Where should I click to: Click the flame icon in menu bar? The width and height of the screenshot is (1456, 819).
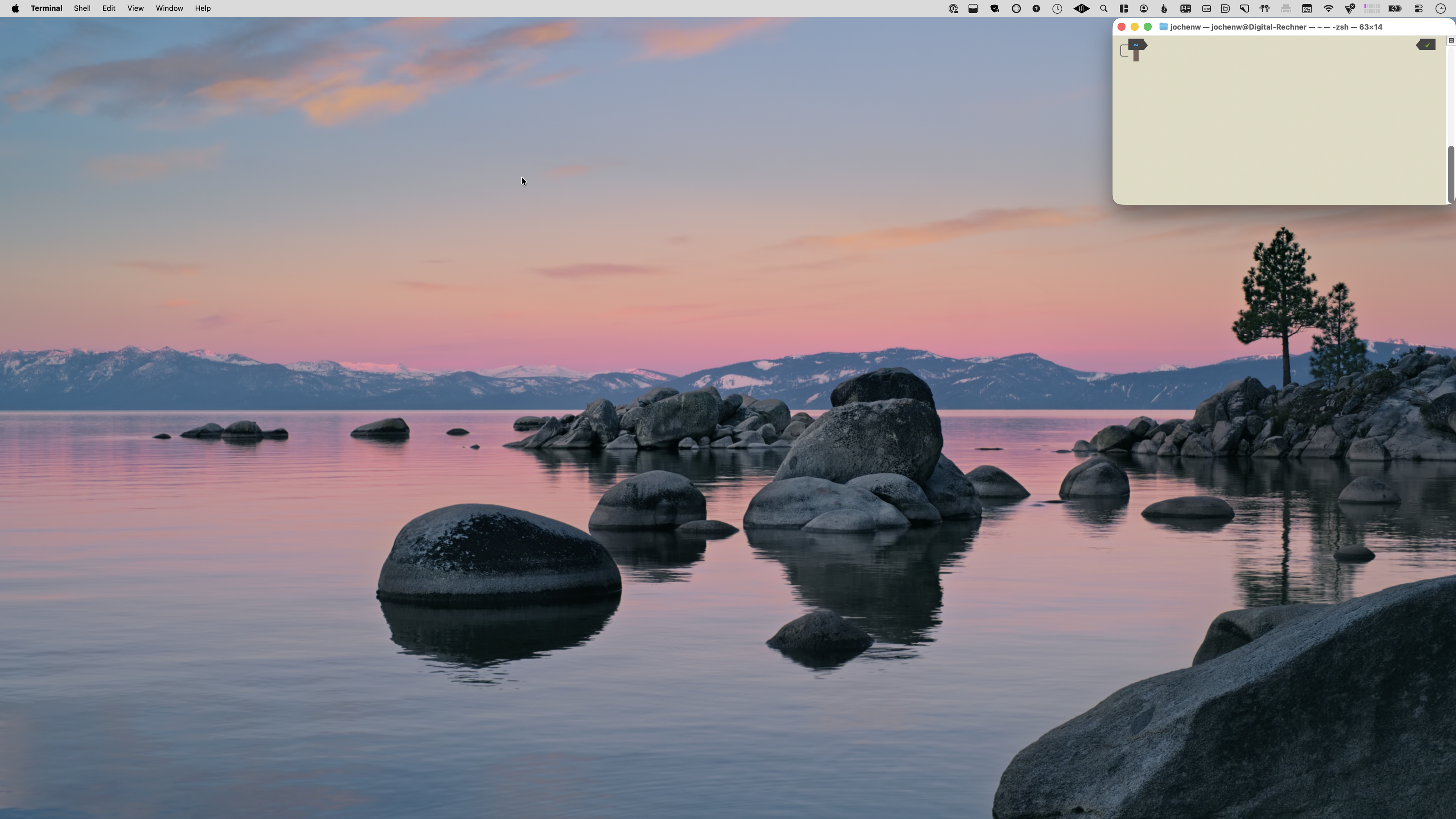[x=1164, y=8]
